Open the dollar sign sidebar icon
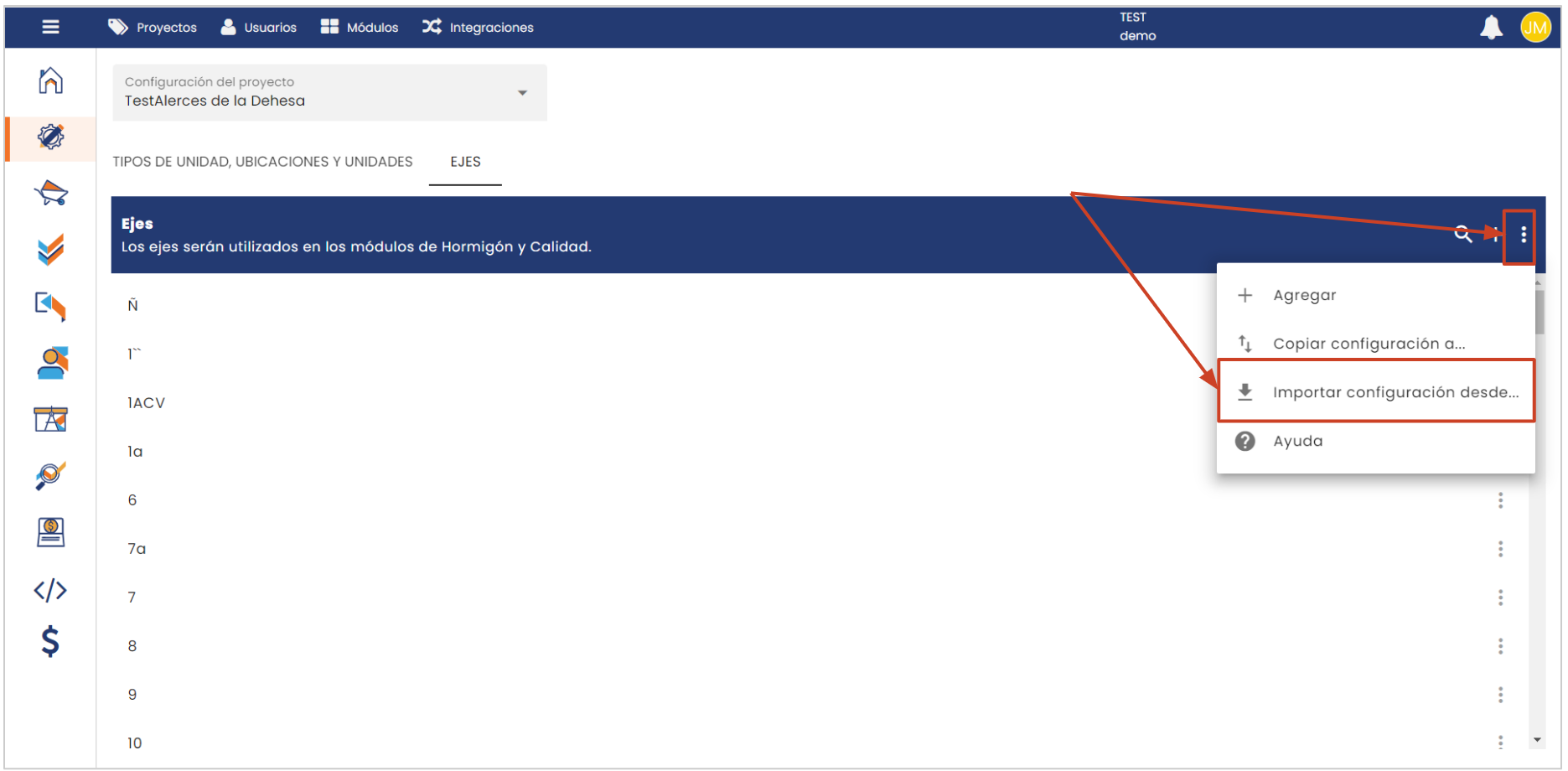 50,641
